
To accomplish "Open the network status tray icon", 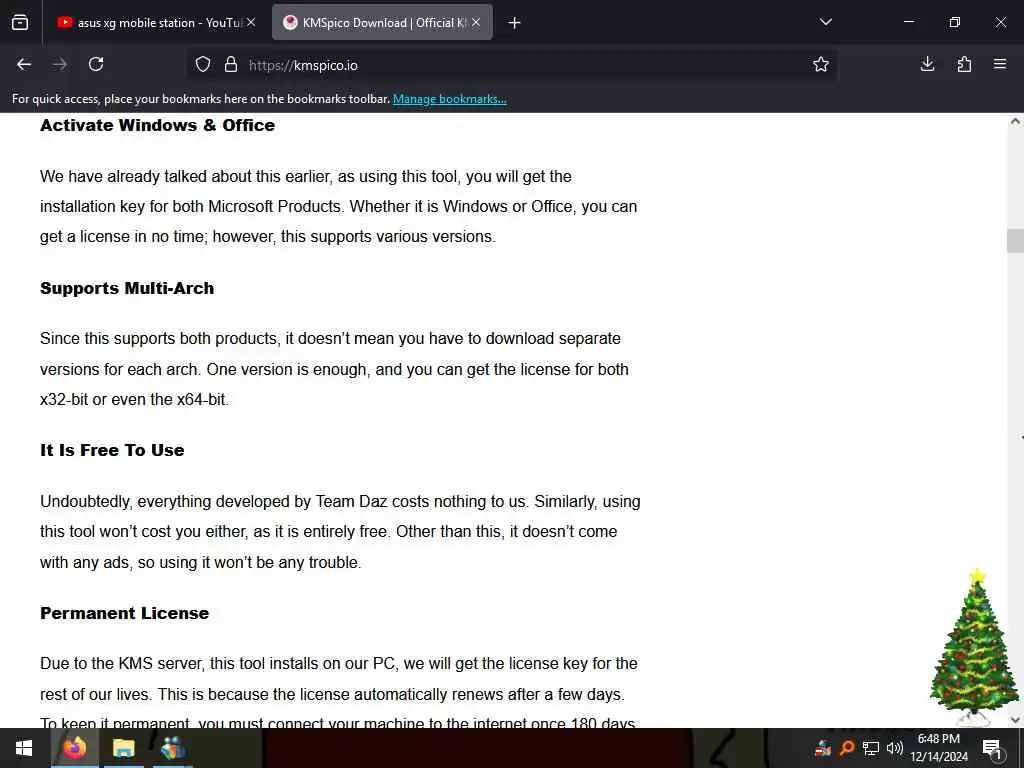I will pos(871,748).
